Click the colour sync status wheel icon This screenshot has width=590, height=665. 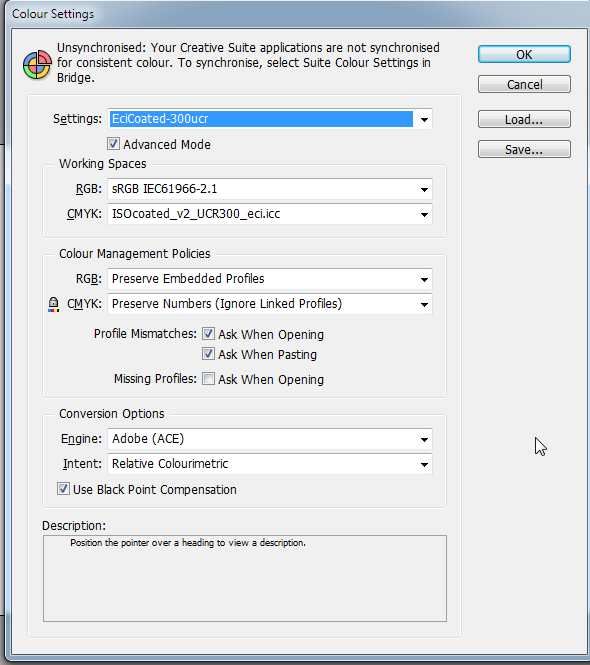[x=37, y=65]
